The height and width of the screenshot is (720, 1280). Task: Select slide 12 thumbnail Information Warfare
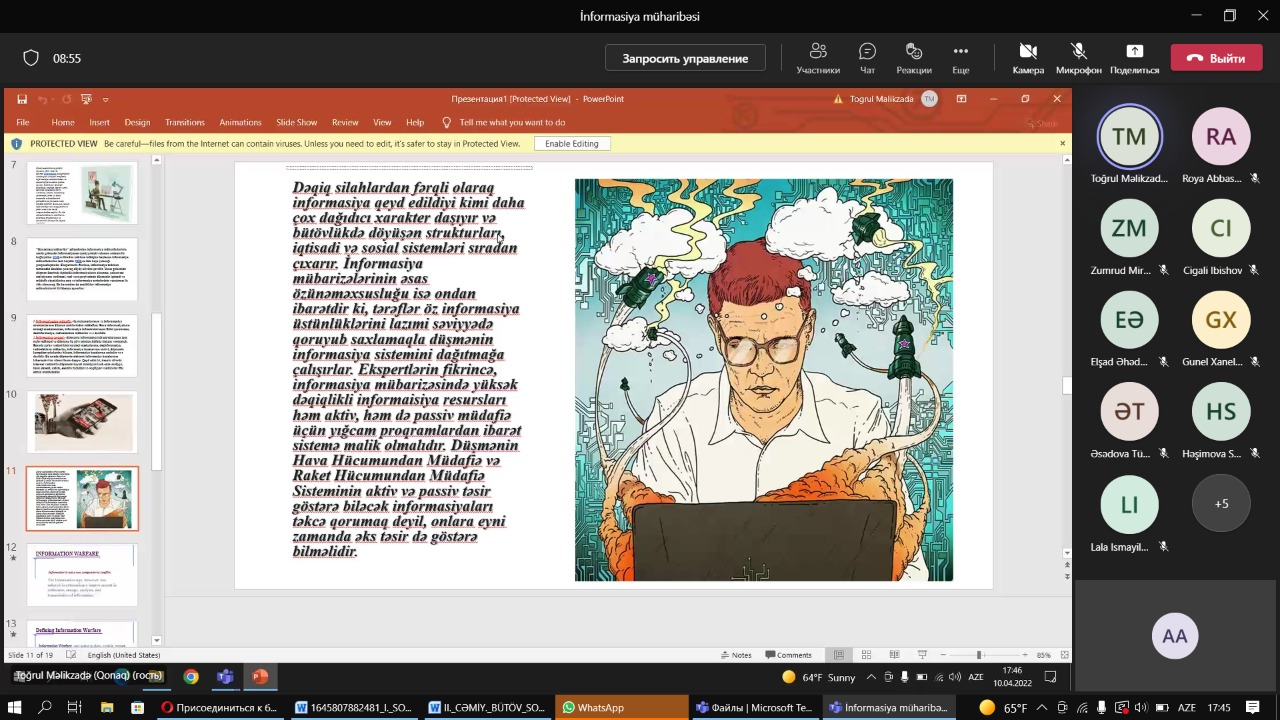pyautogui.click(x=82, y=576)
